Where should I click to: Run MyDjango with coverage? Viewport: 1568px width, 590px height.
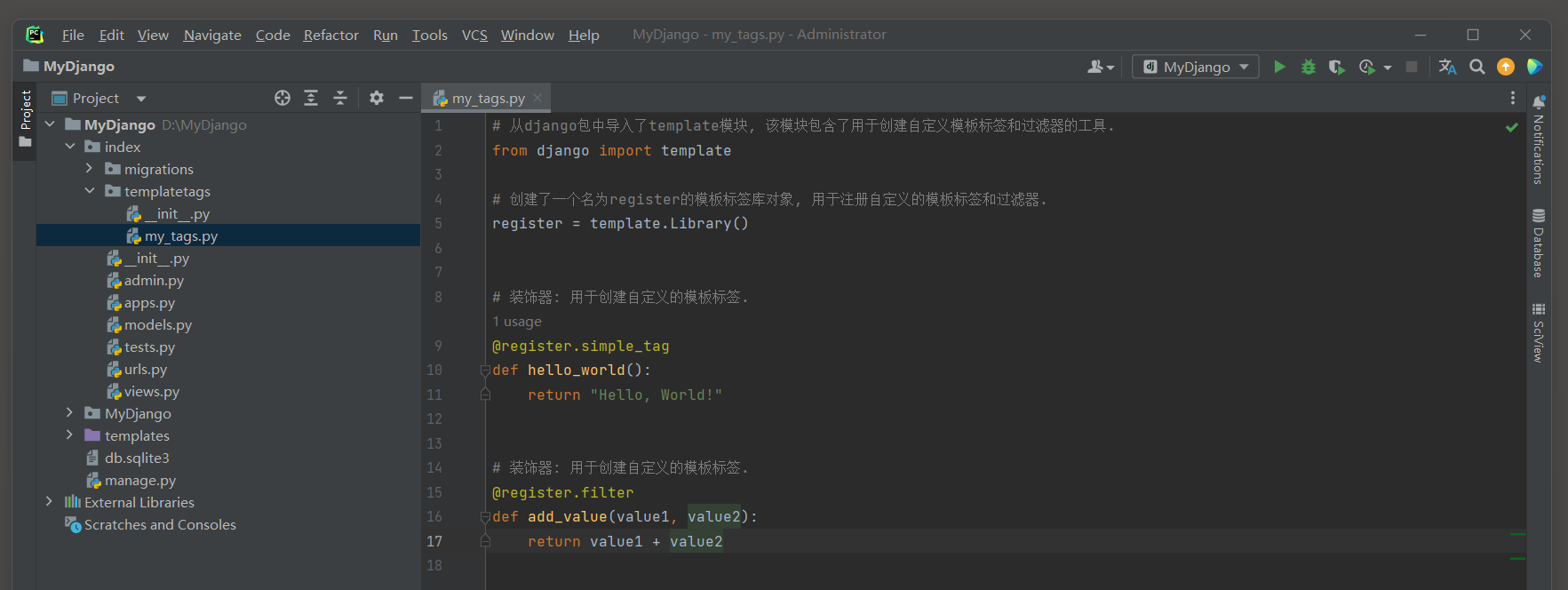click(1336, 67)
